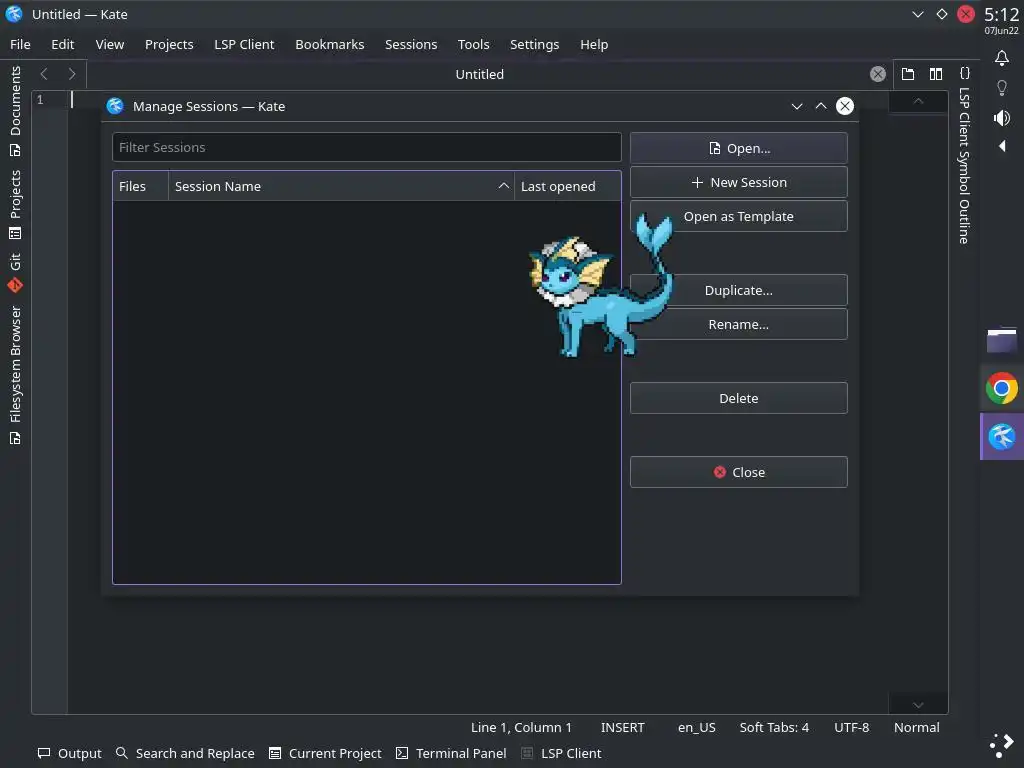
Task: Launch Google Chrome from the taskbar
Action: (x=1002, y=389)
